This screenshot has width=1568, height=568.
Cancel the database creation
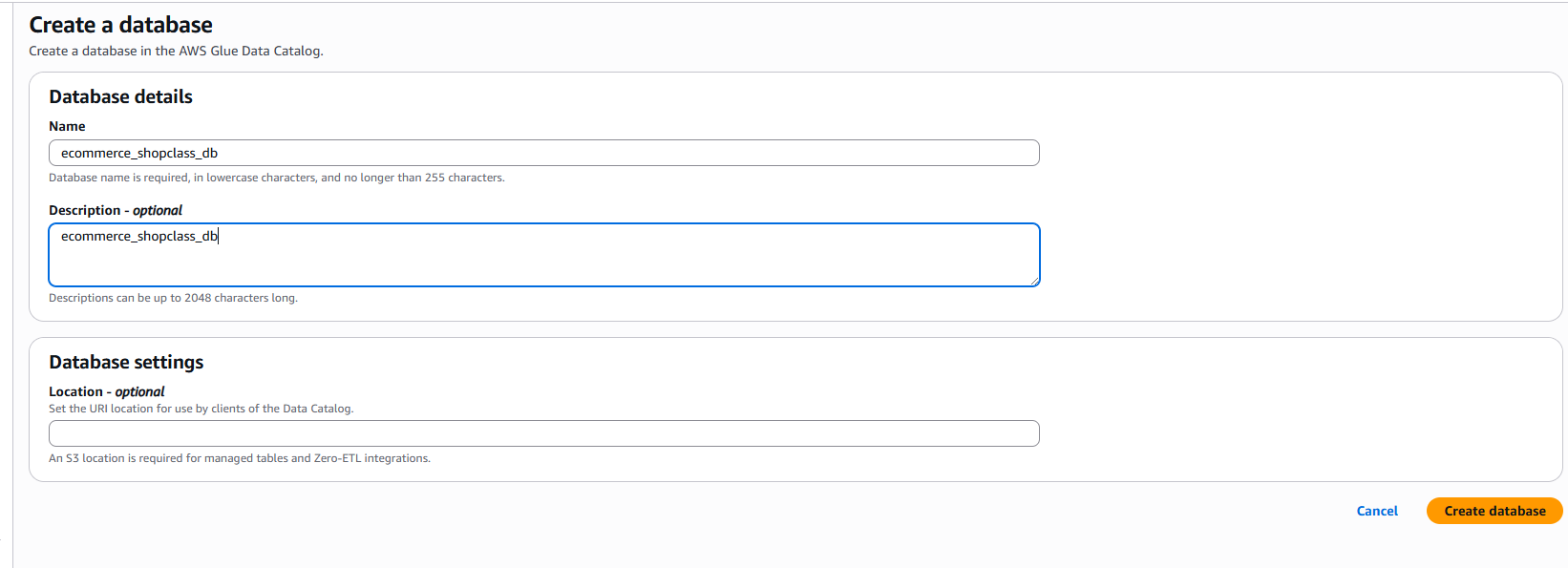click(1376, 511)
